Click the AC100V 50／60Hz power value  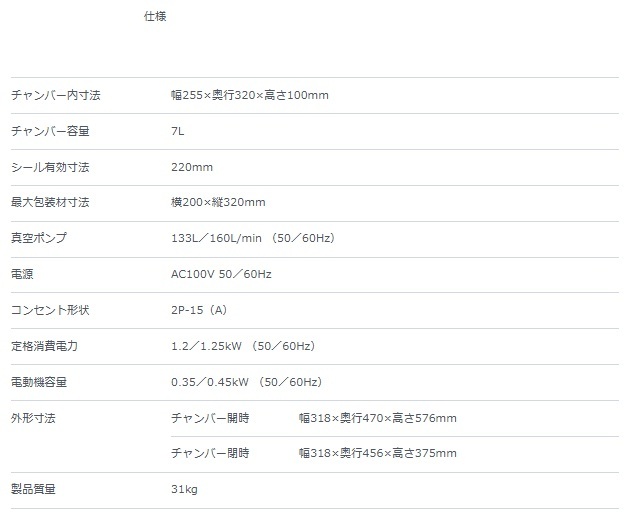coord(221,274)
